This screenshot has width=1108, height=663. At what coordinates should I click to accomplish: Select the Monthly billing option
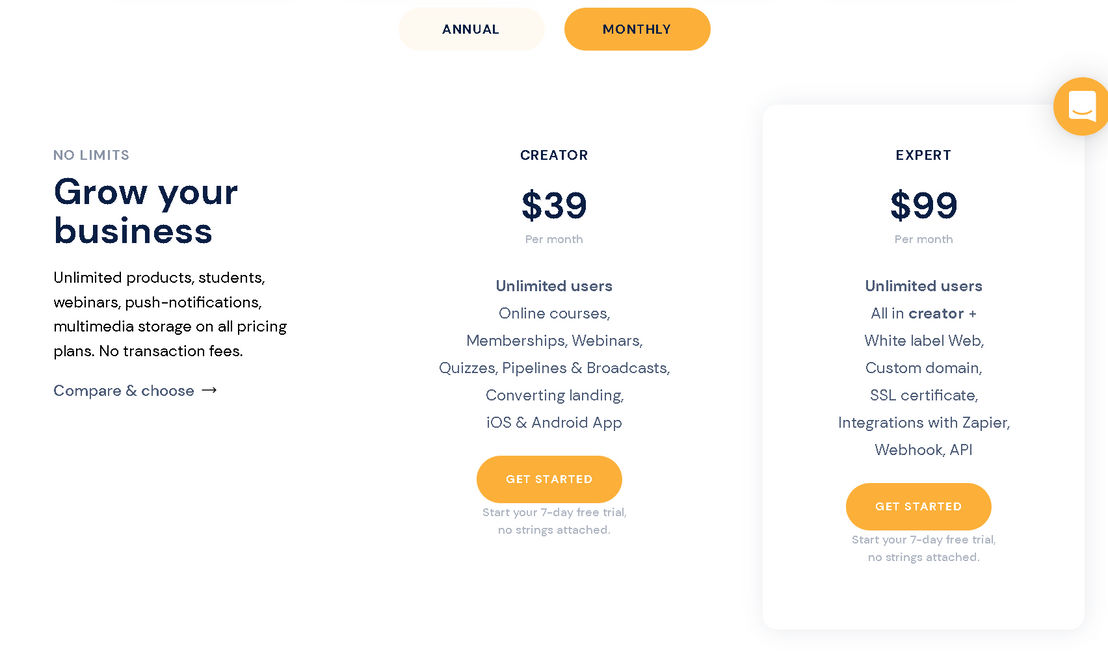(637, 29)
